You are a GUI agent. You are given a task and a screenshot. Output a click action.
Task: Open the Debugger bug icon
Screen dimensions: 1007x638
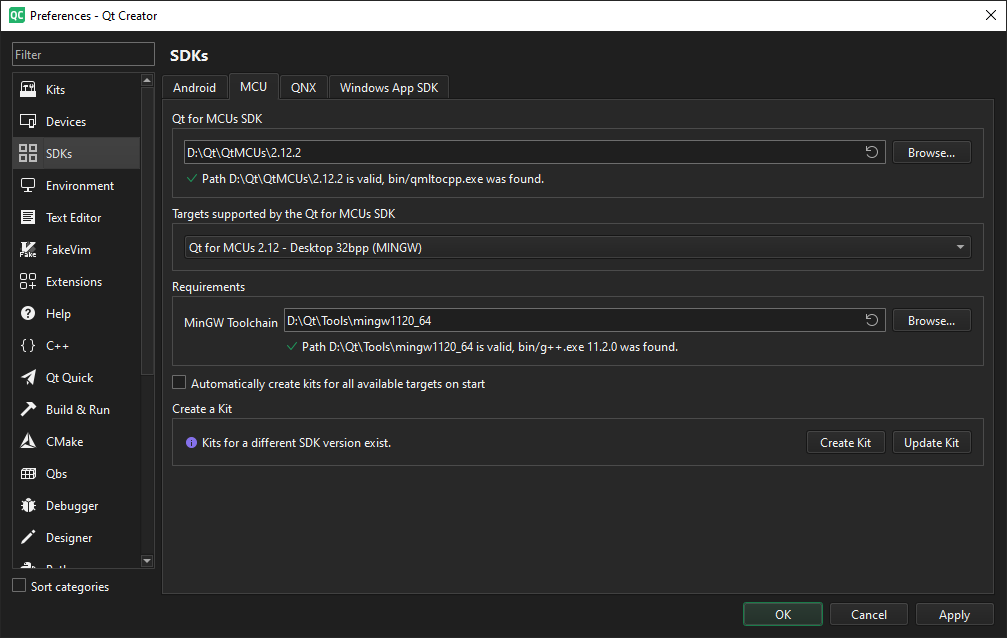tap(28, 506)
